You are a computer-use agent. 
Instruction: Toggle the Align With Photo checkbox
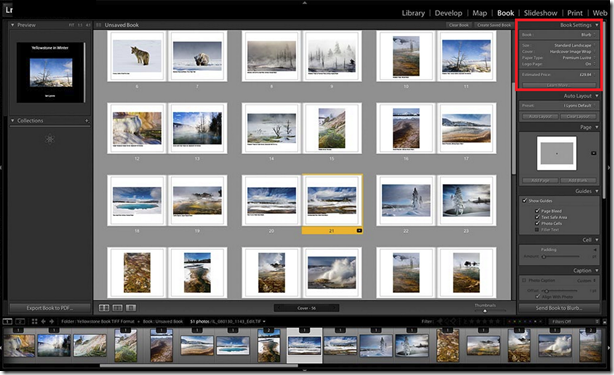point(537,297)
